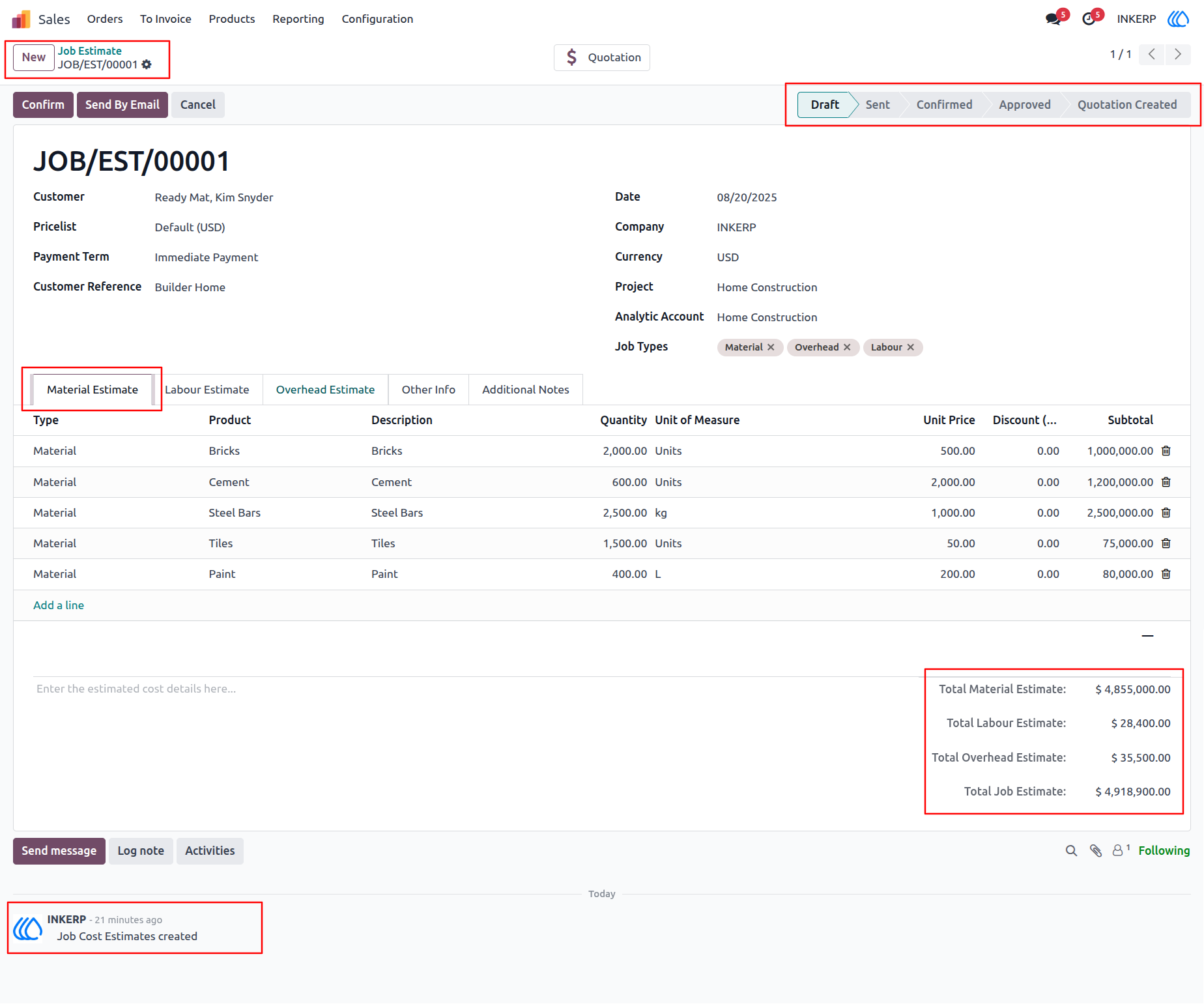Viewport: 1204px width, 1004px height.
Task: Remove the Labour job type tag
Action: coord(910,347)
